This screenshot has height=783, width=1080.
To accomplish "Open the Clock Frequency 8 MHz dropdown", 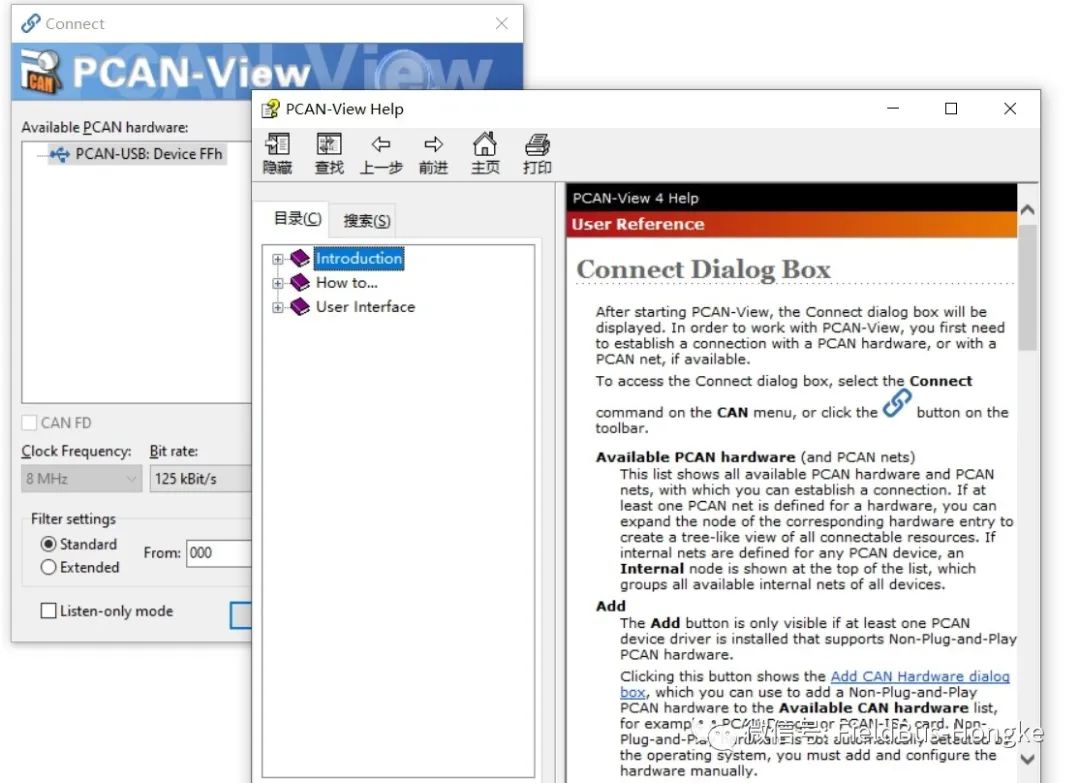I will [81, 479].
